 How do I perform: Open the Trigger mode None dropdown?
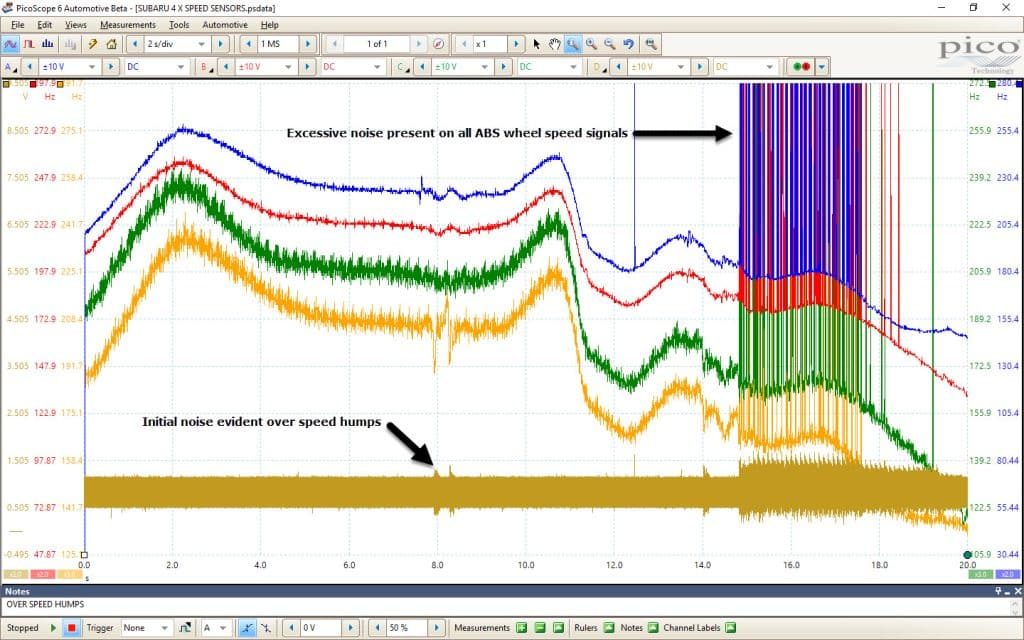(147, 628)
